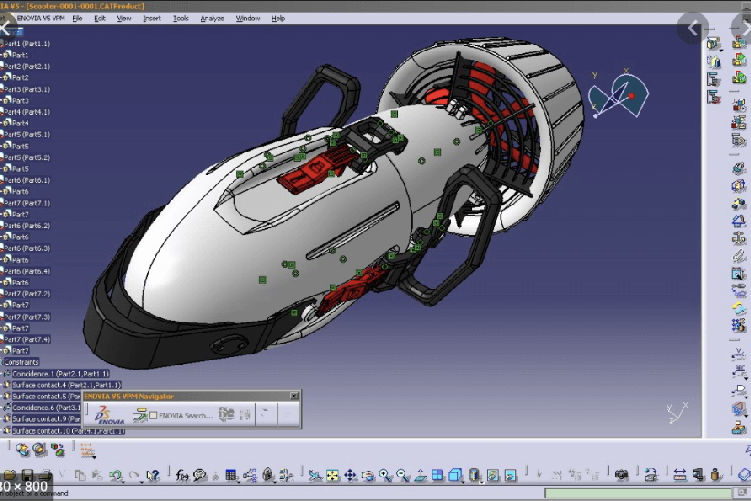This screenshot has width=751, height=501.
Task: Click the Fit All In icon
Action: 332,475
